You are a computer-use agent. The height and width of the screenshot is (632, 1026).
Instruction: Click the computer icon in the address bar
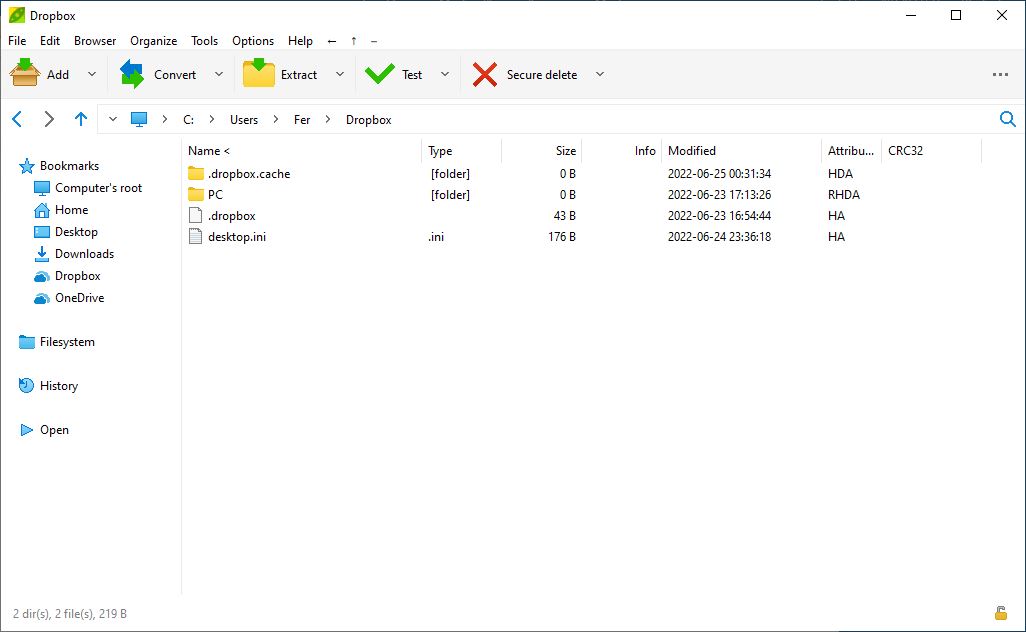139,120
